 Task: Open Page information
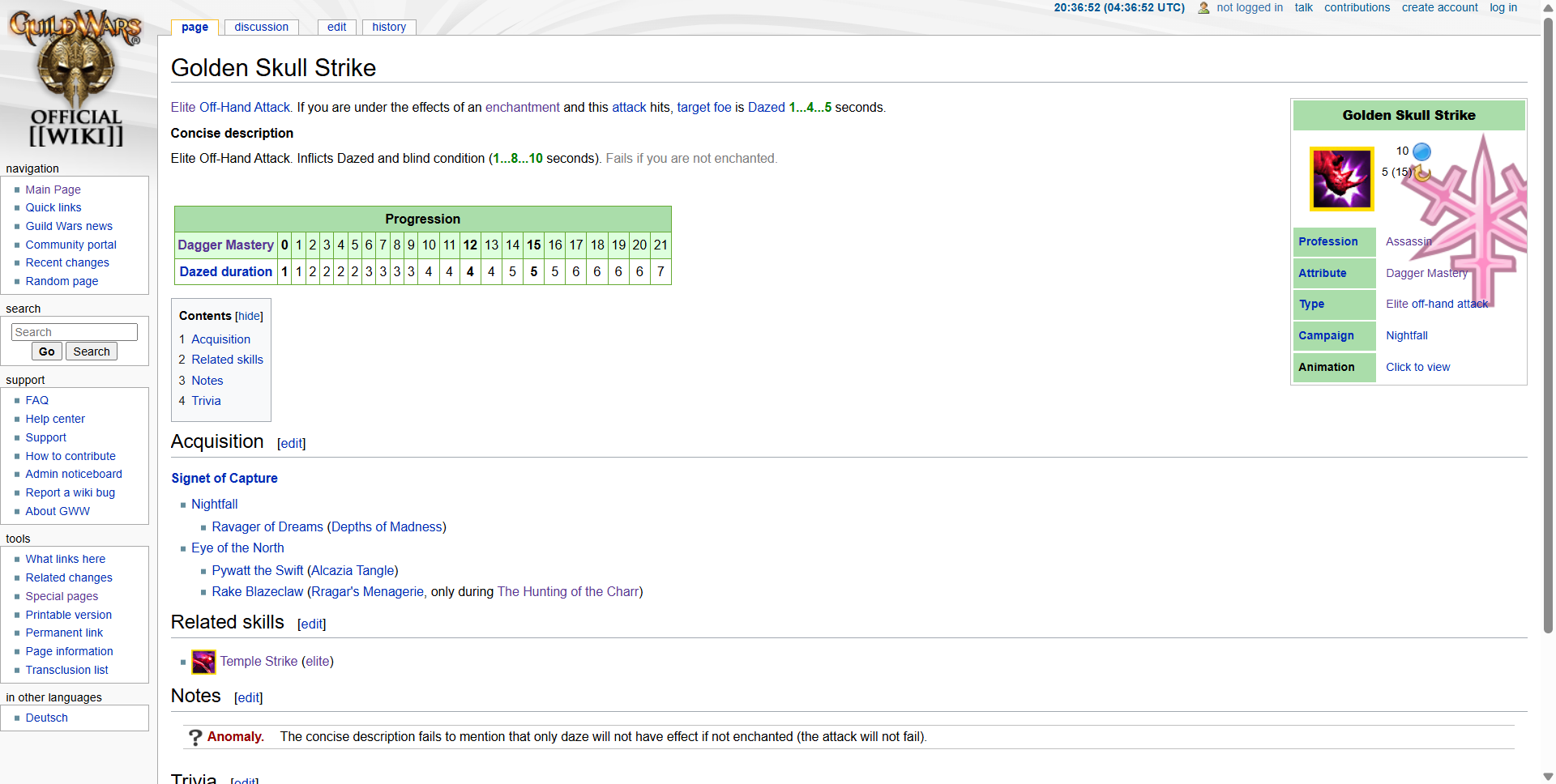[x=69, y=651]
